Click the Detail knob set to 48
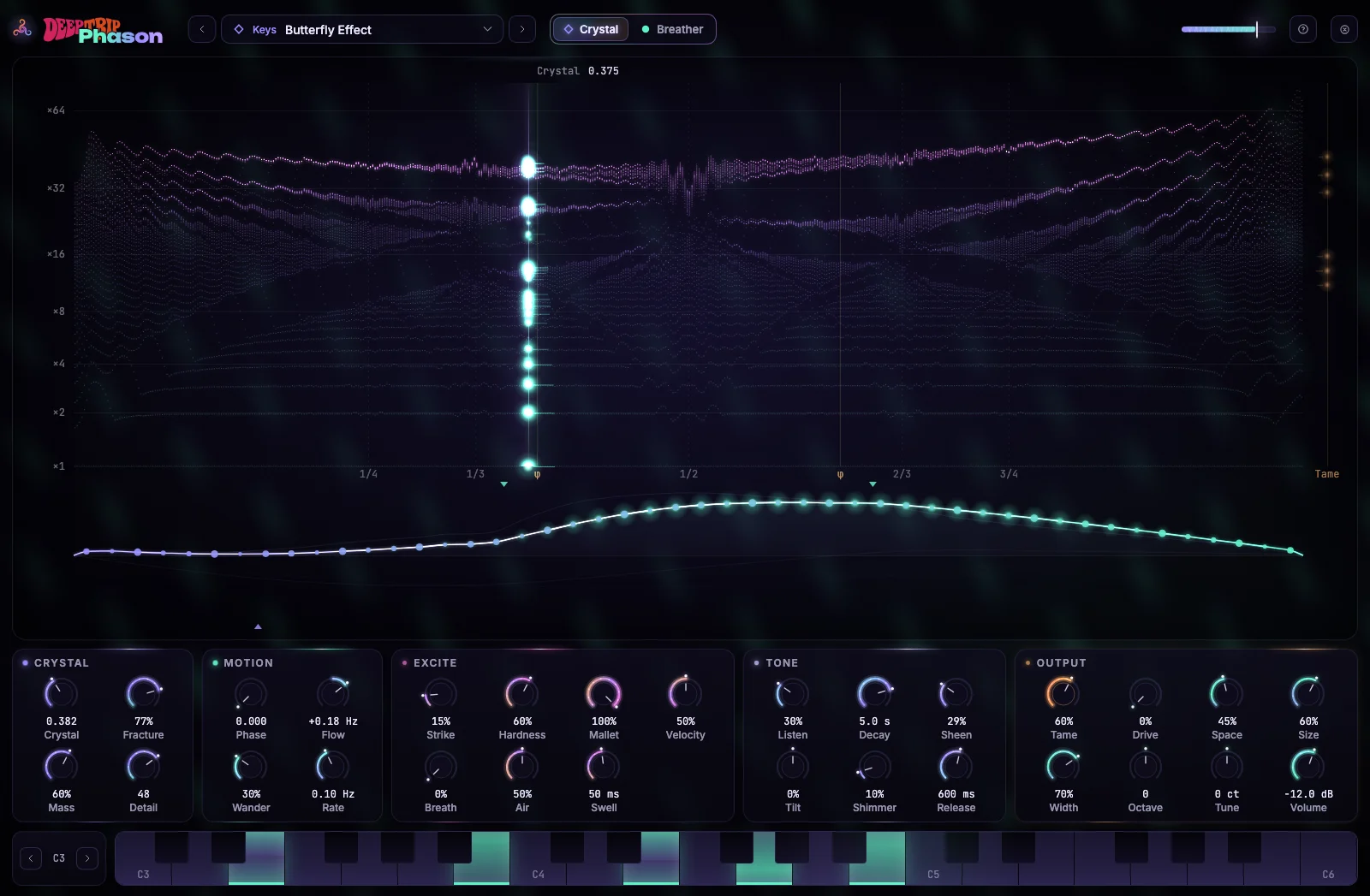This screenshot has width=1370, height=896. click(143, 766)
